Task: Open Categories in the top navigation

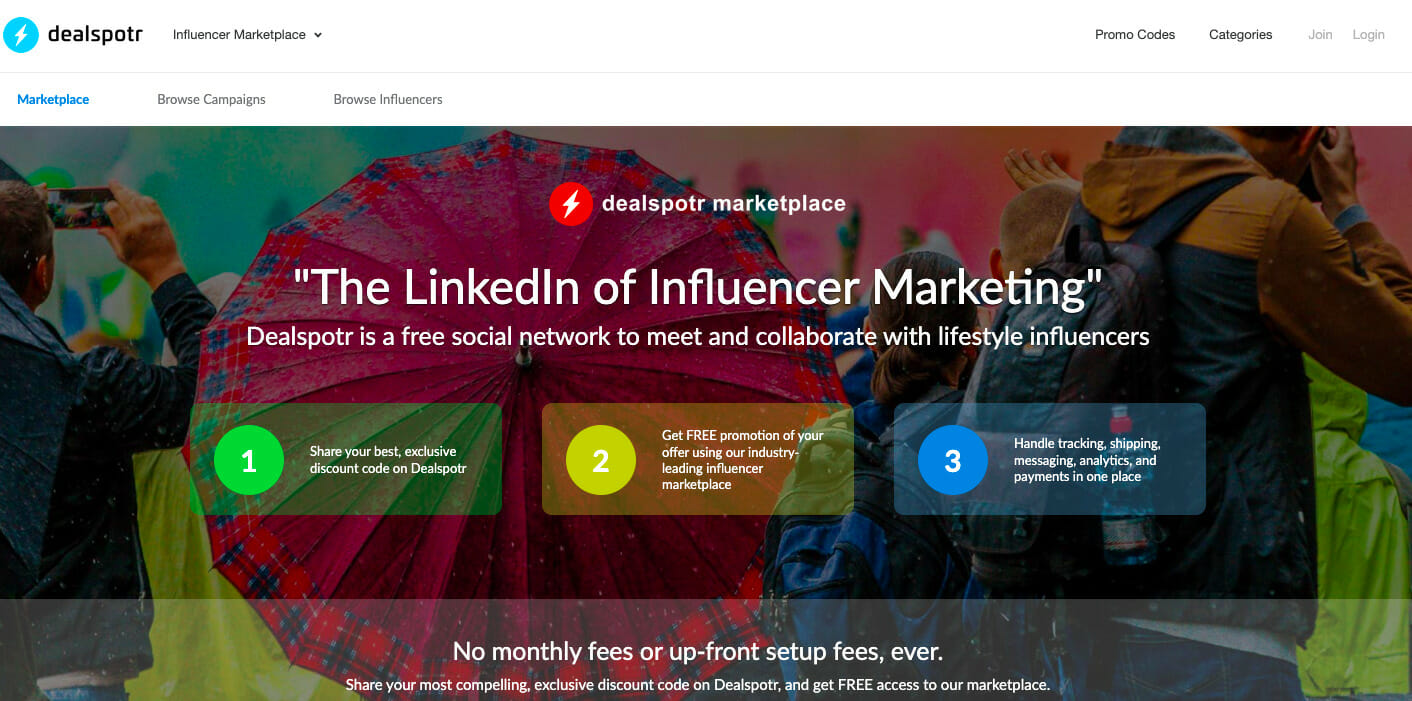Action: (x=1240, y=35)
